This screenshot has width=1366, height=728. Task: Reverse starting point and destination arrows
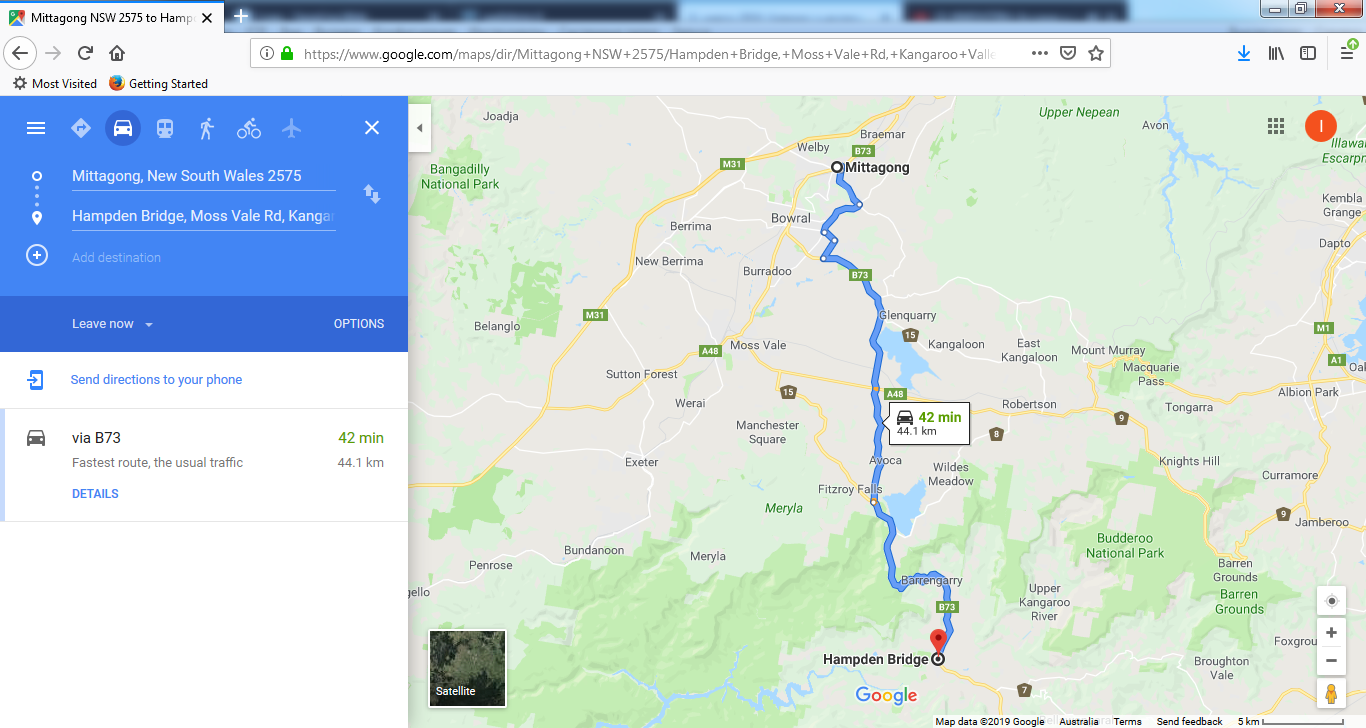[x=372, y=194]
